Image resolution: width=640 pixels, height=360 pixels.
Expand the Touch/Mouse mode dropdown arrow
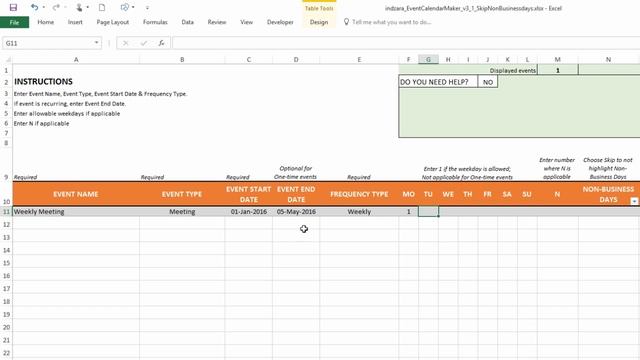point(87,7)
